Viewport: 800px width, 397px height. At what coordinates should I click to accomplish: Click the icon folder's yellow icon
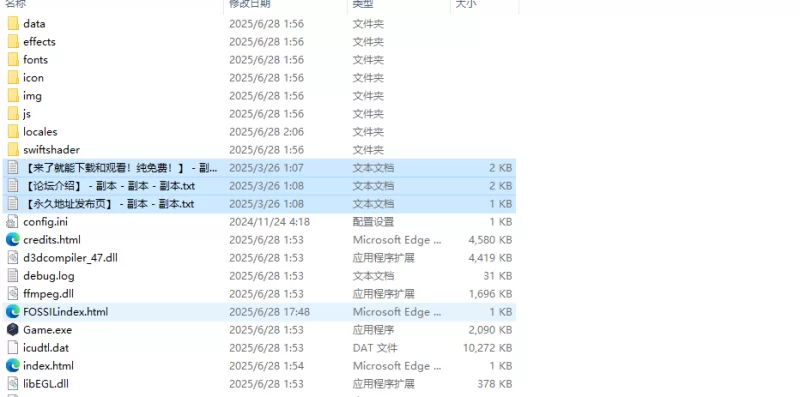(x=13, y=78)
